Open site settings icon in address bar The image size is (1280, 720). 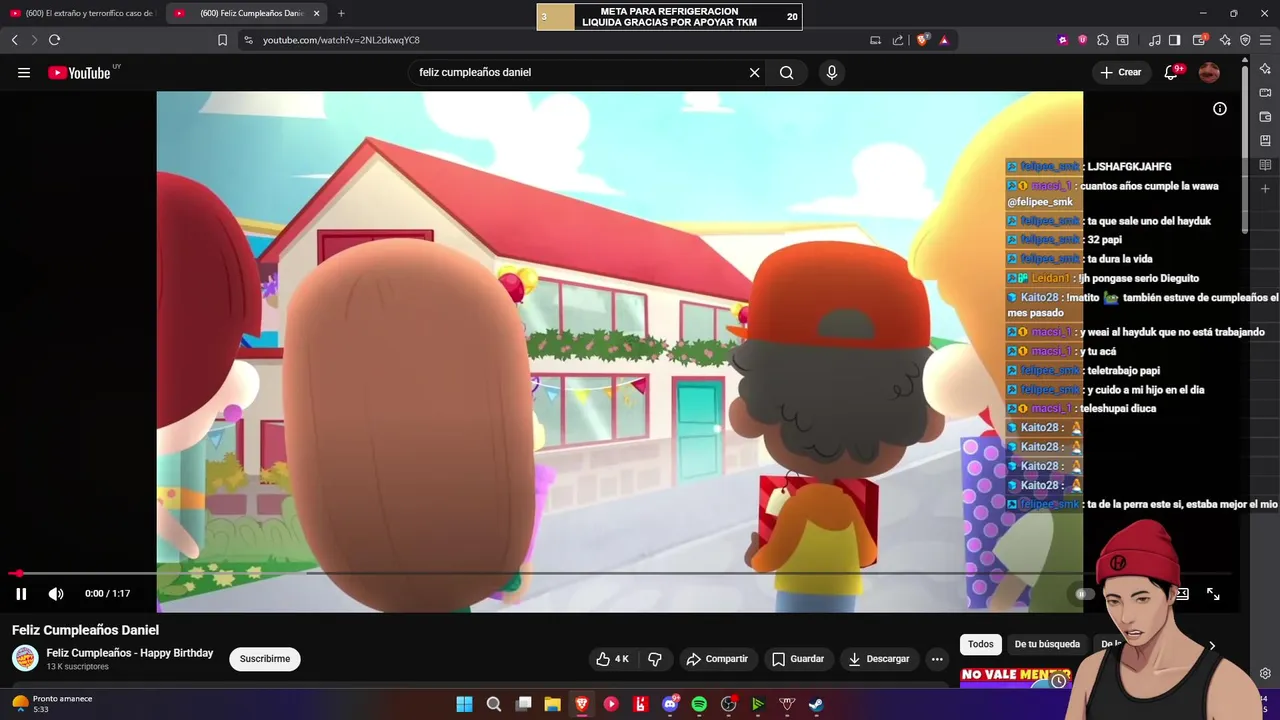click(x=248, y=40)
